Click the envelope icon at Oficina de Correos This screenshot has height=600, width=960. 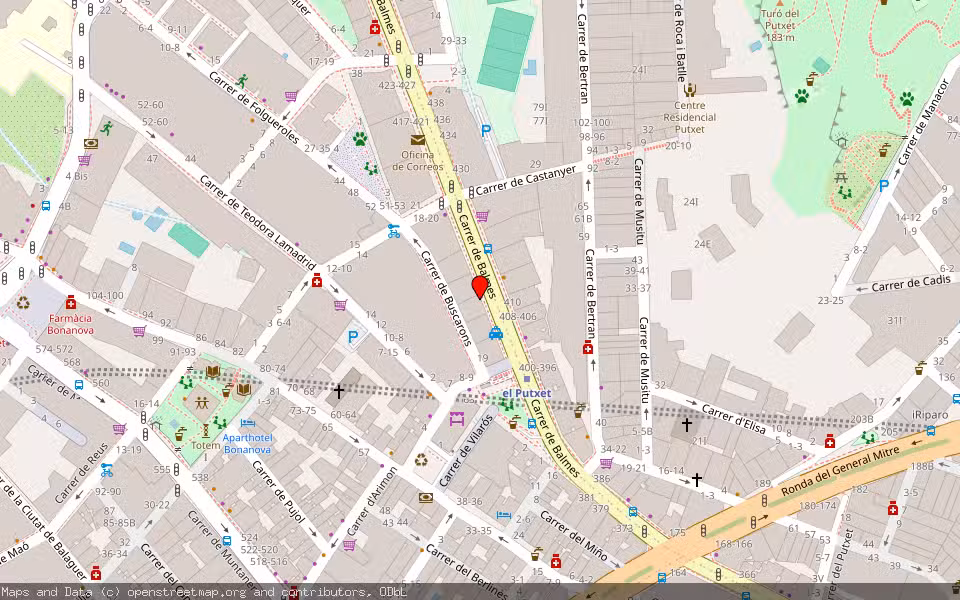pyautogui.click(x=417, y=140)
